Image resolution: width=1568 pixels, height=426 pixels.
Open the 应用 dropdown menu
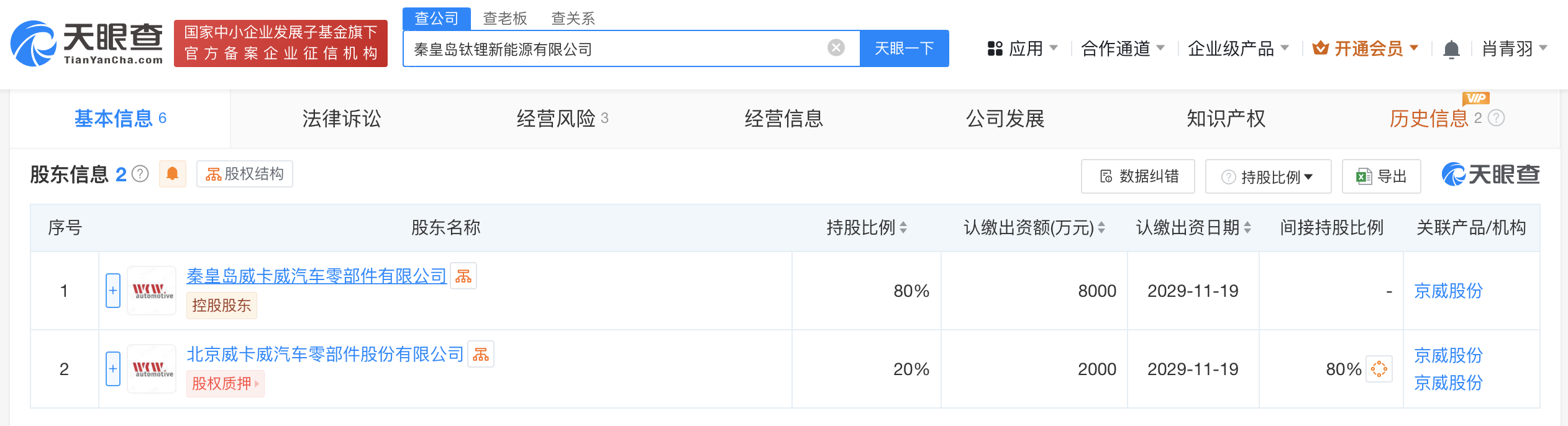click(x=1023, y=48)
